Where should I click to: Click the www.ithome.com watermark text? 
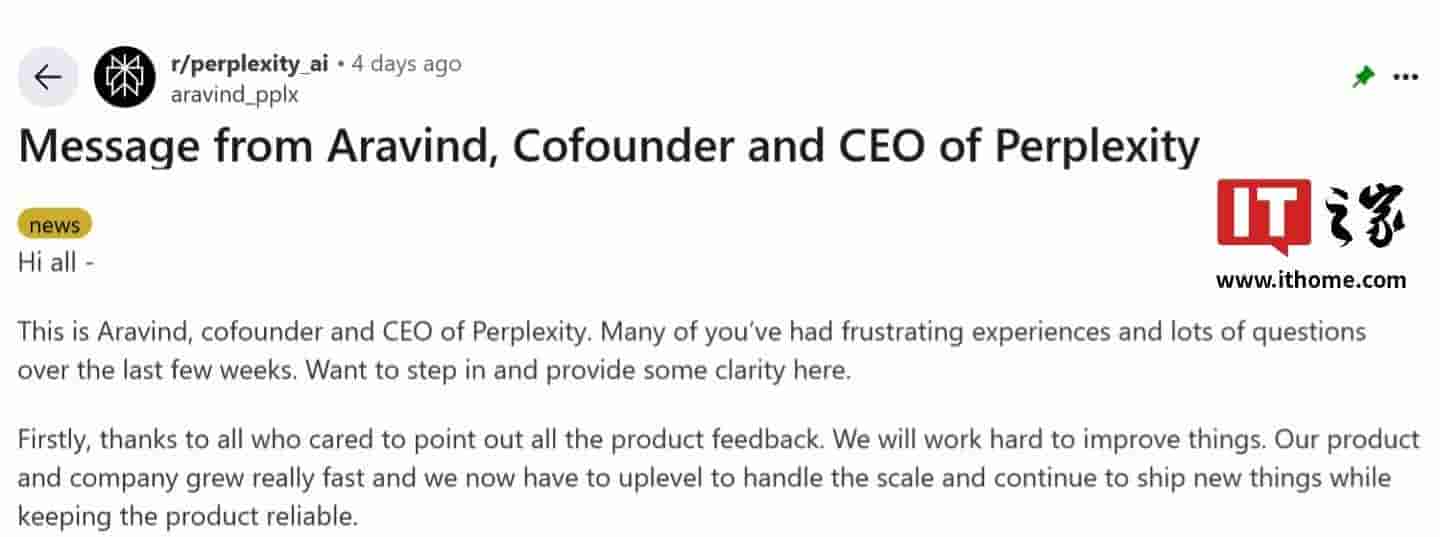tap(1310, 280)
